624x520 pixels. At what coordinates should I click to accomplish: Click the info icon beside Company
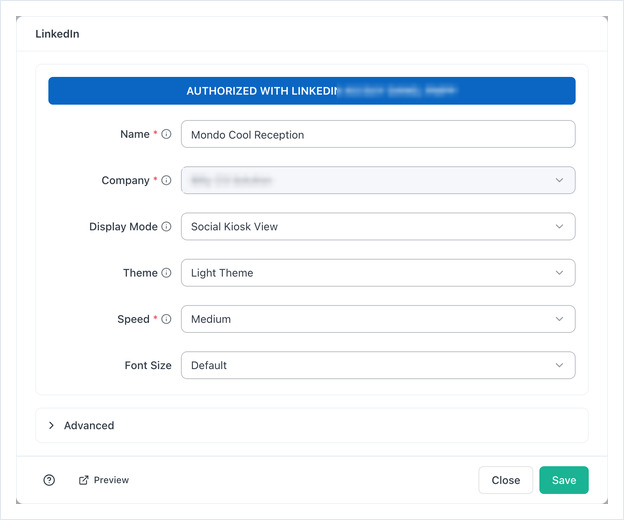166,180
